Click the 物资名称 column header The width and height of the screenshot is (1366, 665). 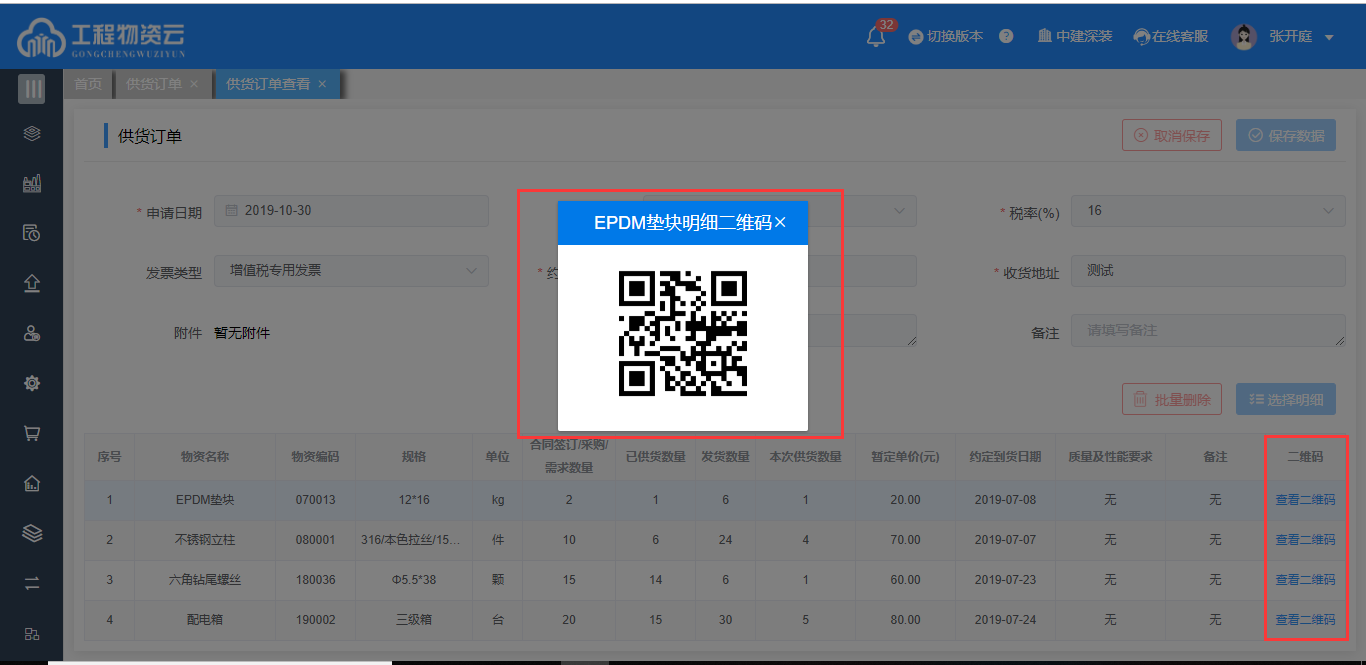click(205, 457)
